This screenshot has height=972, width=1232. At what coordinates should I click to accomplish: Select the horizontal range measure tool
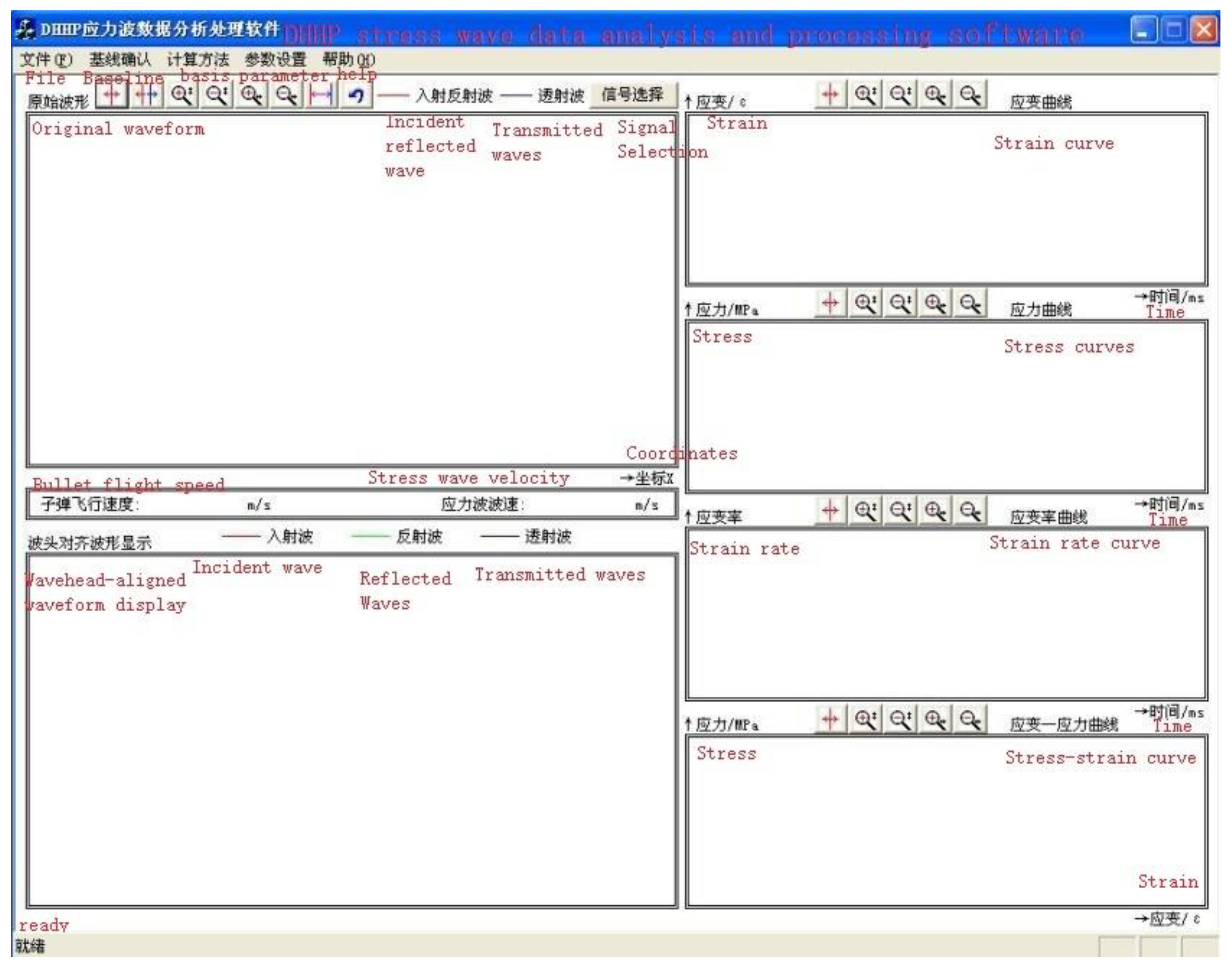[321, 95]
